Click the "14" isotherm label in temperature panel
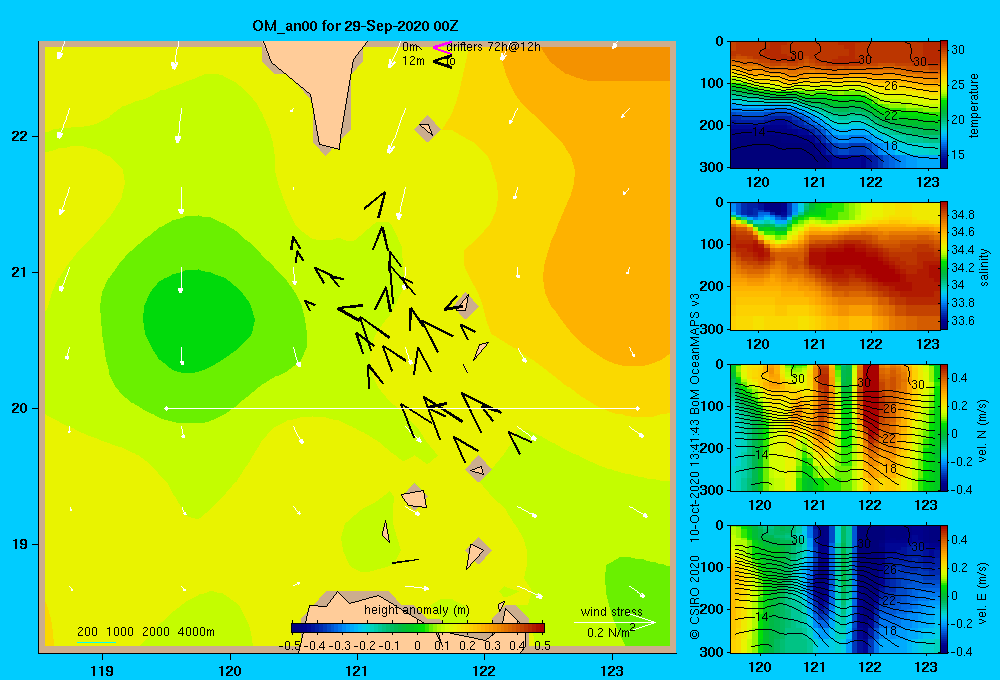Screen dimensions: 1000x680 (759, 131)
